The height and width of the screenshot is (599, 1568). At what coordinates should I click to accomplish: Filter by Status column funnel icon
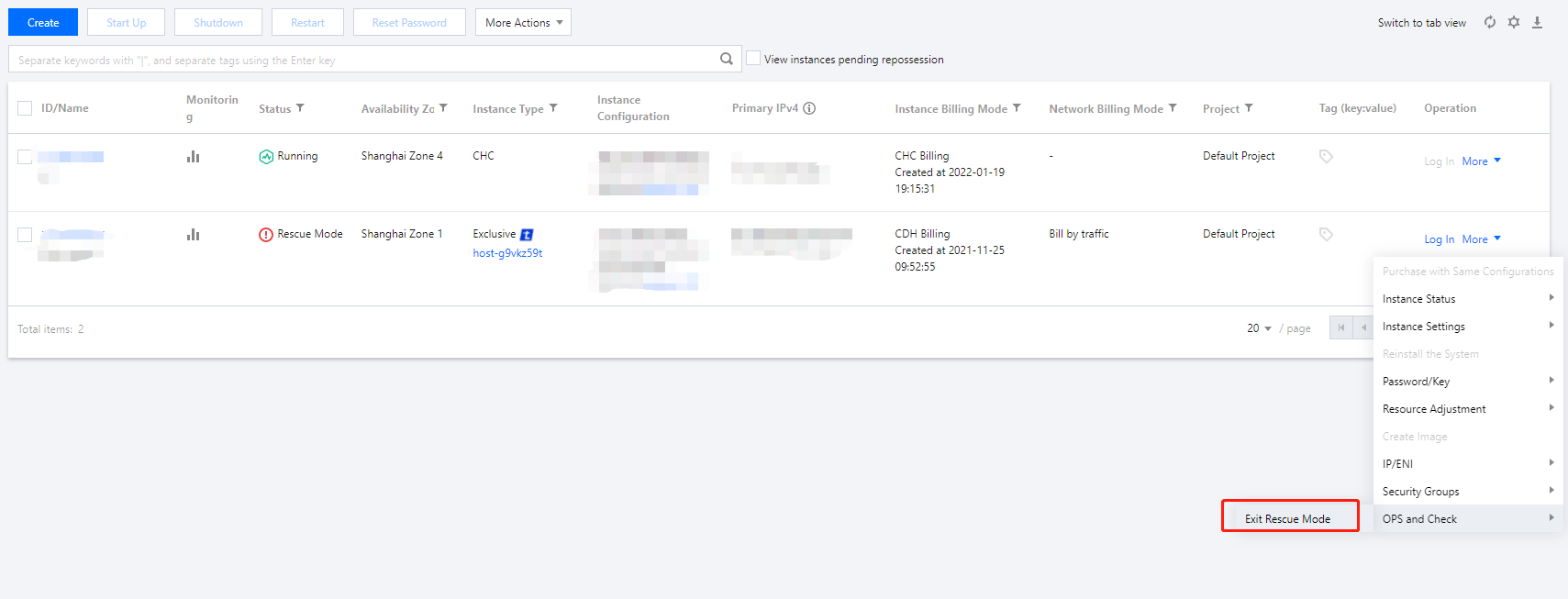tap(300, 108)
